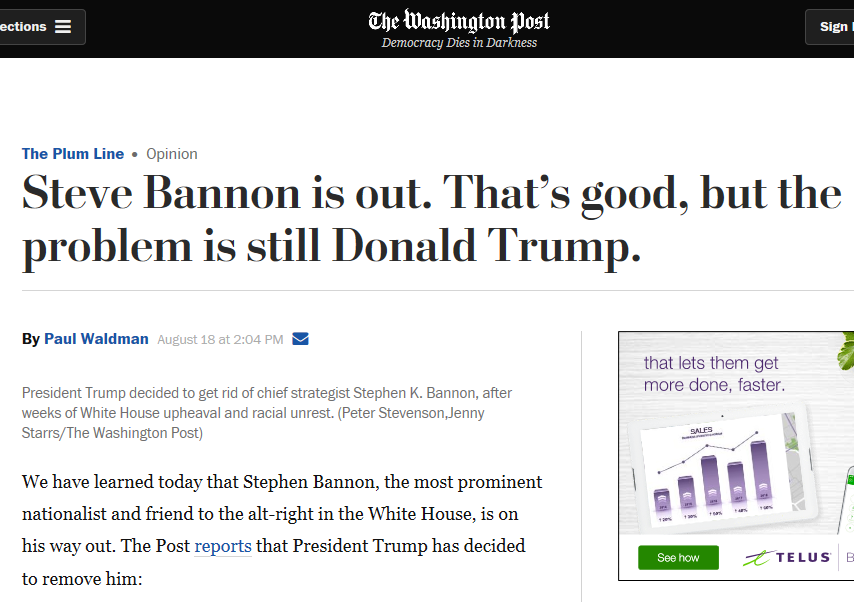Open author Paul Waldman's page
Viewport: 854px width, 602px height.
(96, 339)
